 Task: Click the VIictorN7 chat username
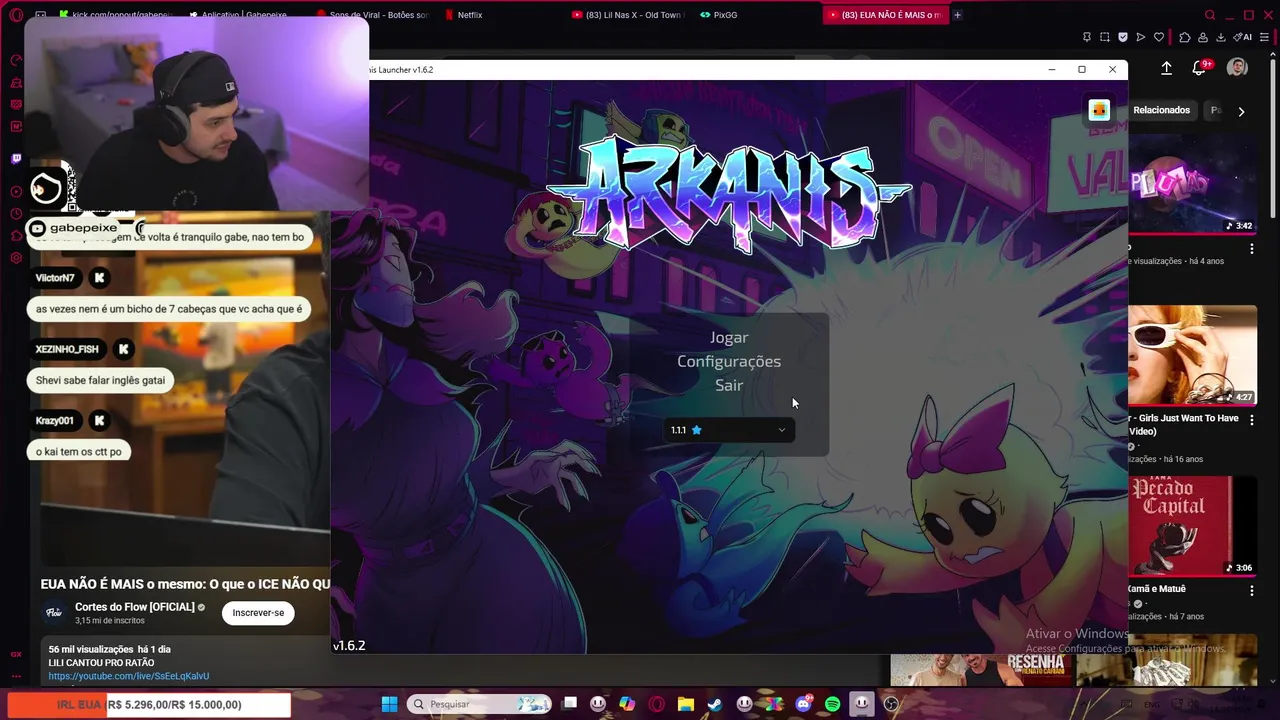(55, 278)
